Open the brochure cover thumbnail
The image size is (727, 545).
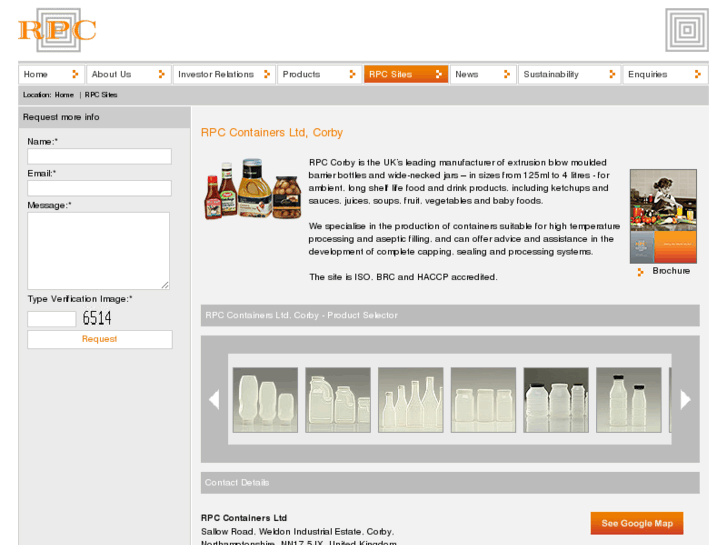[663, 216]
